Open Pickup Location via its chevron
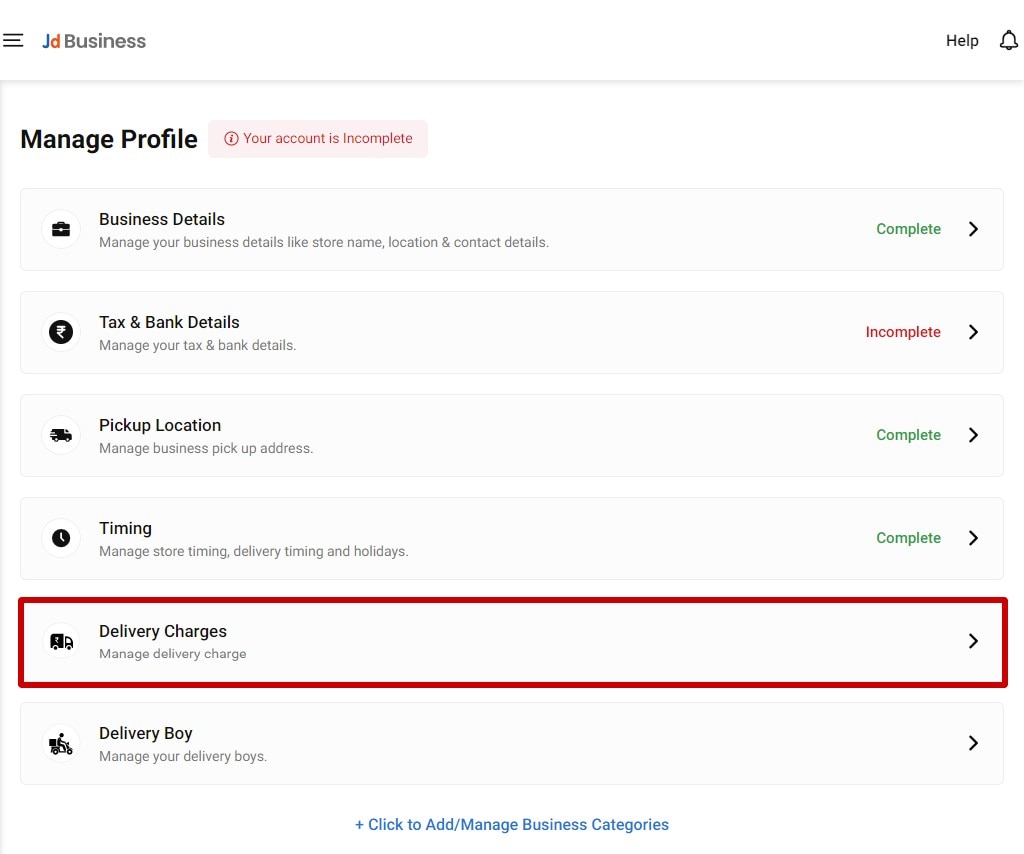 click(973, 435)
